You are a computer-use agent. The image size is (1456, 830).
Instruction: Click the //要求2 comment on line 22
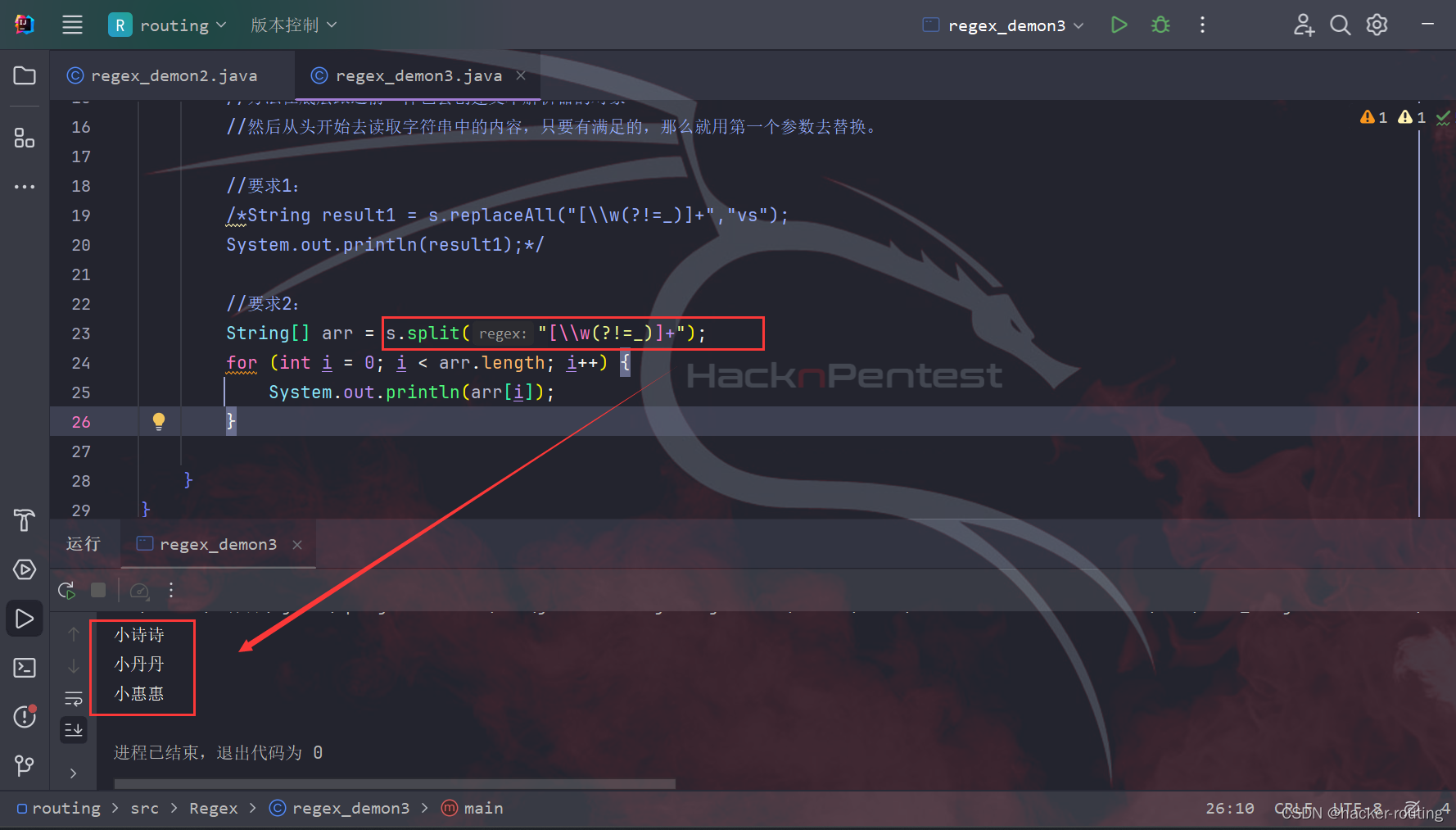click(263, 304)
